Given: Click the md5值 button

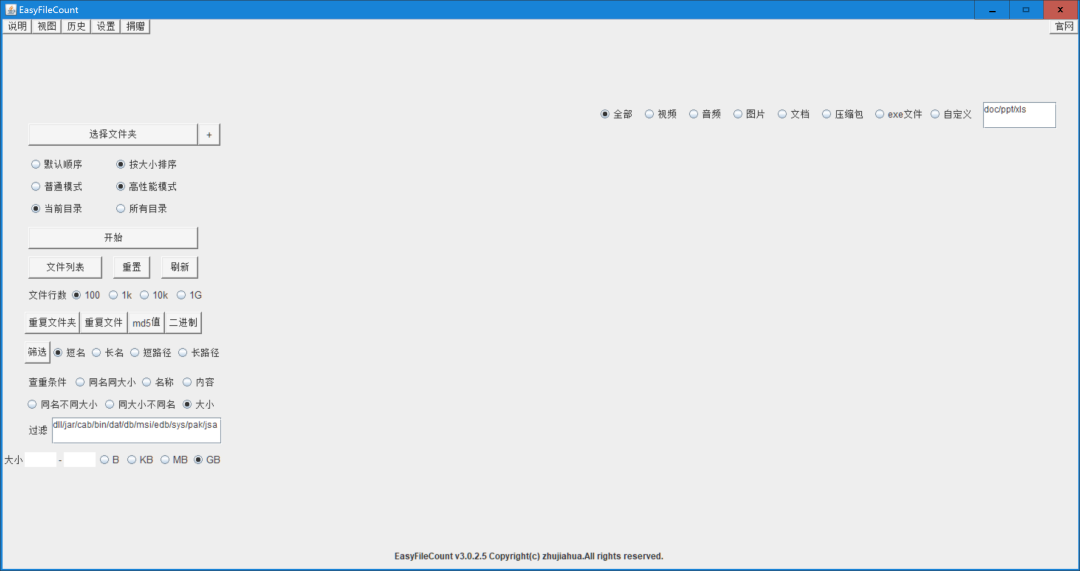Looking at the screenshot, I should coord(146,322).
